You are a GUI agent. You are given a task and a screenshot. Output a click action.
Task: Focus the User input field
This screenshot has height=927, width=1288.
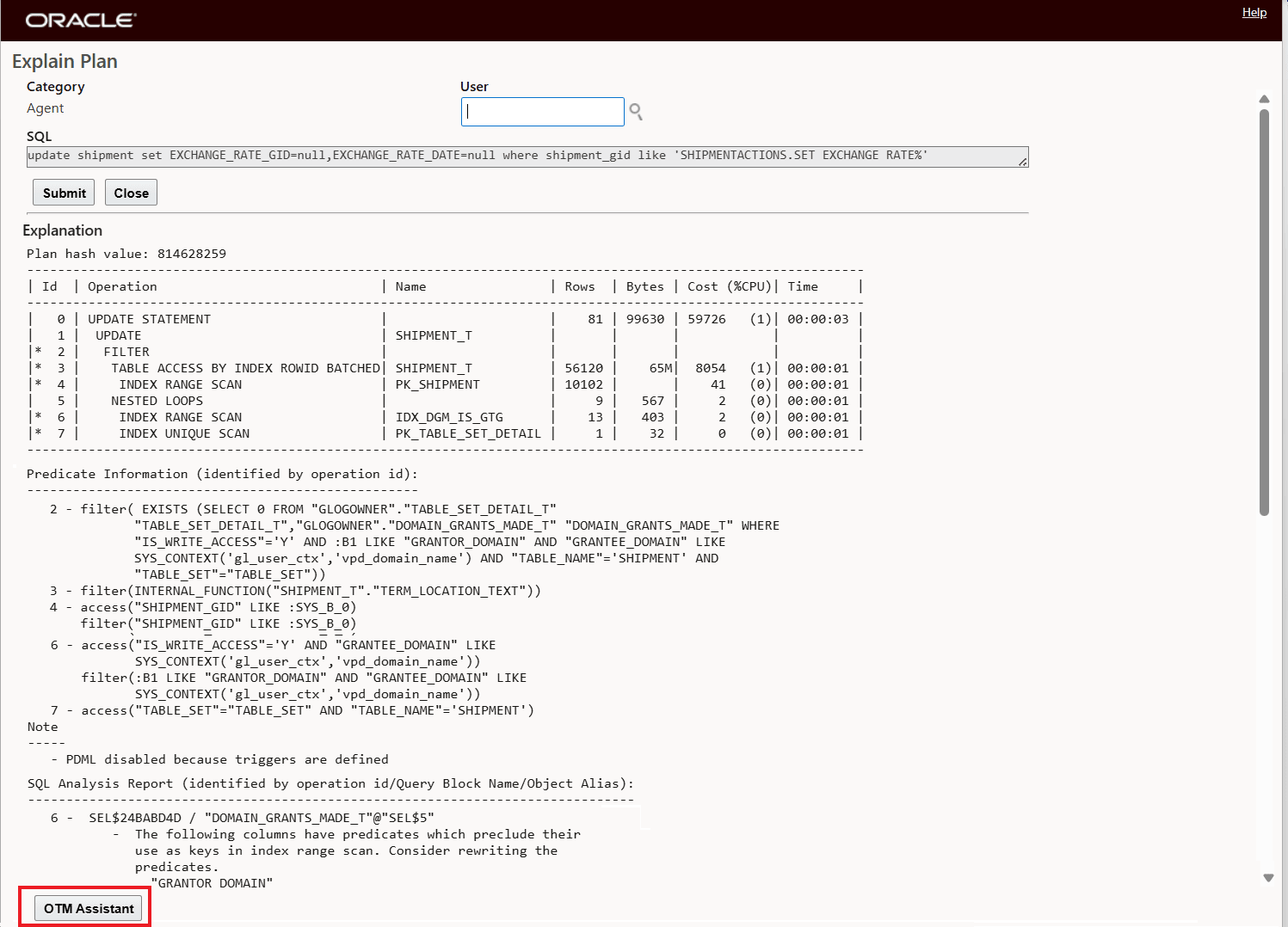tap(542, 112)
